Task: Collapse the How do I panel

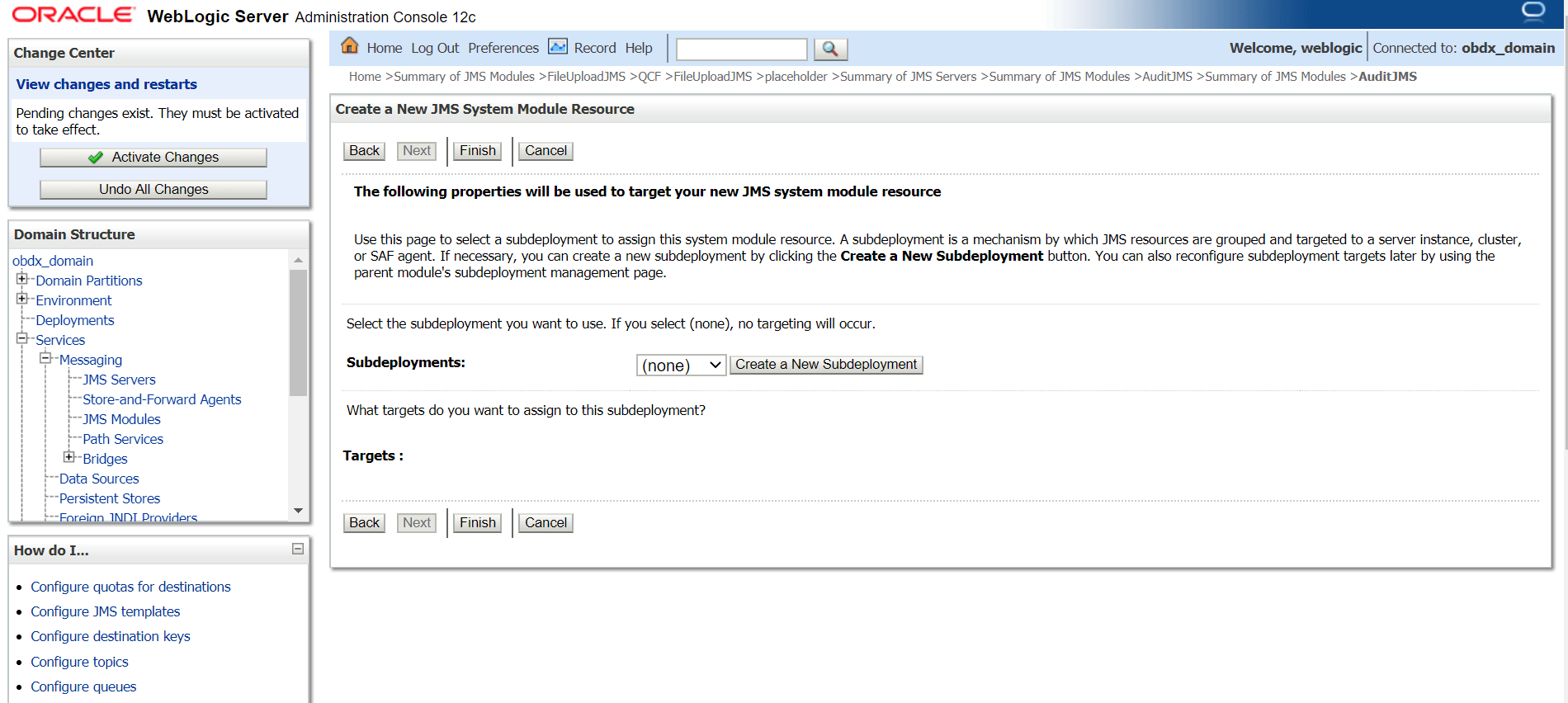Action: click(x=298, y=549)
